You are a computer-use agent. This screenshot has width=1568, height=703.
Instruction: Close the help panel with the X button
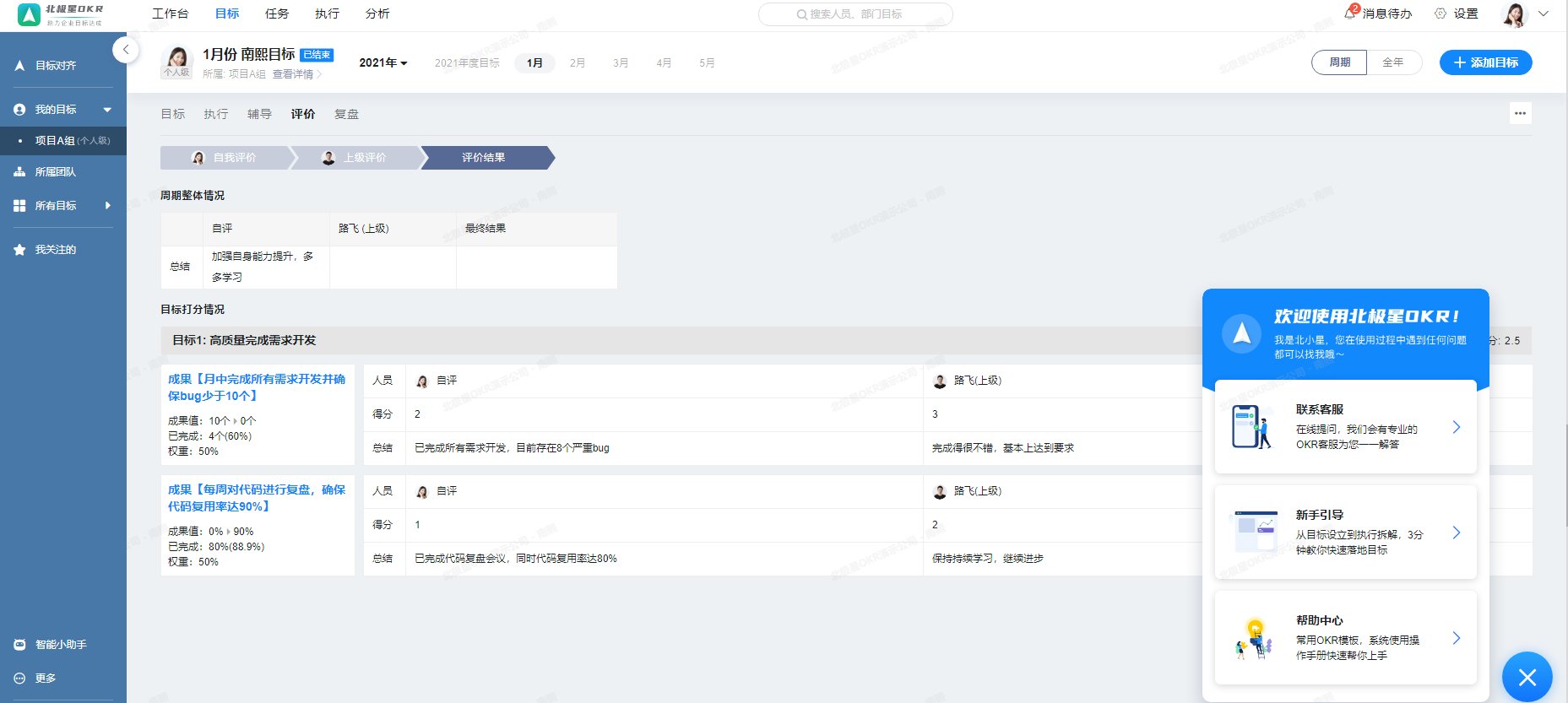[x=1527, y=677]
